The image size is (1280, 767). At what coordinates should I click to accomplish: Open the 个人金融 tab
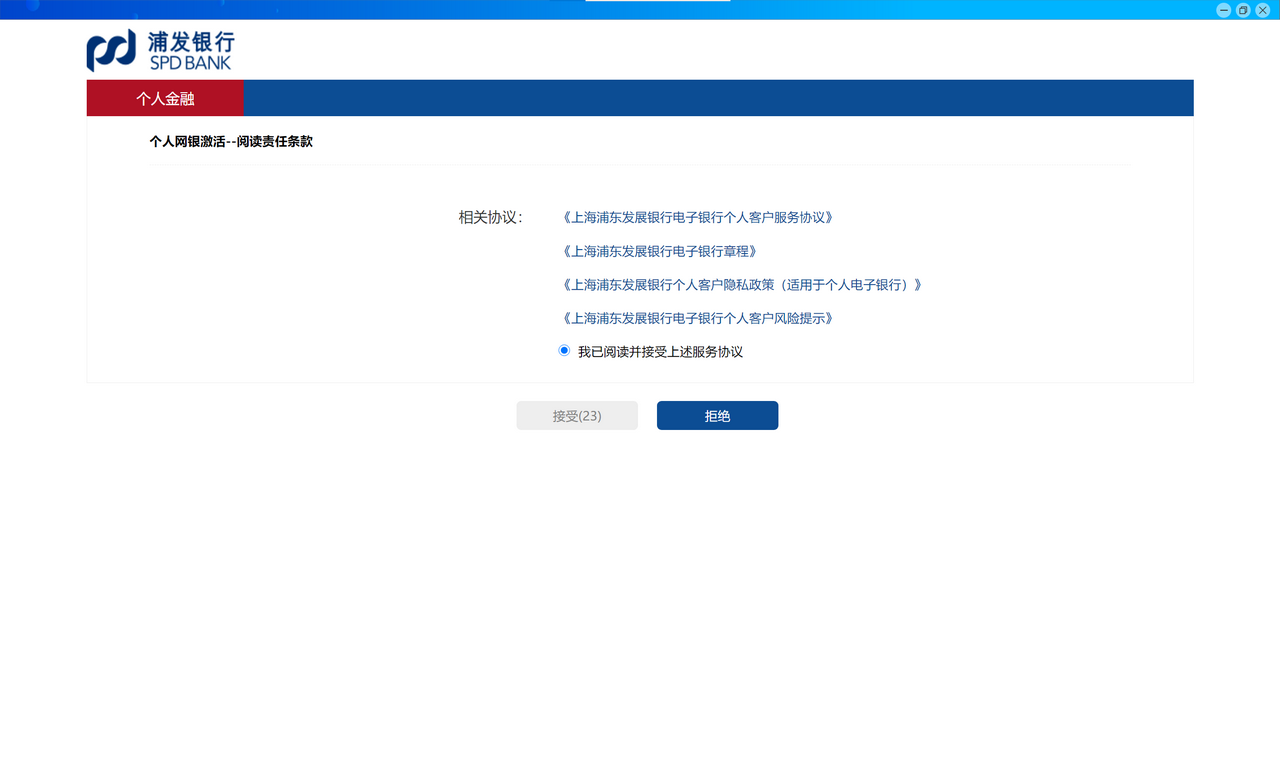pos(165,98)
